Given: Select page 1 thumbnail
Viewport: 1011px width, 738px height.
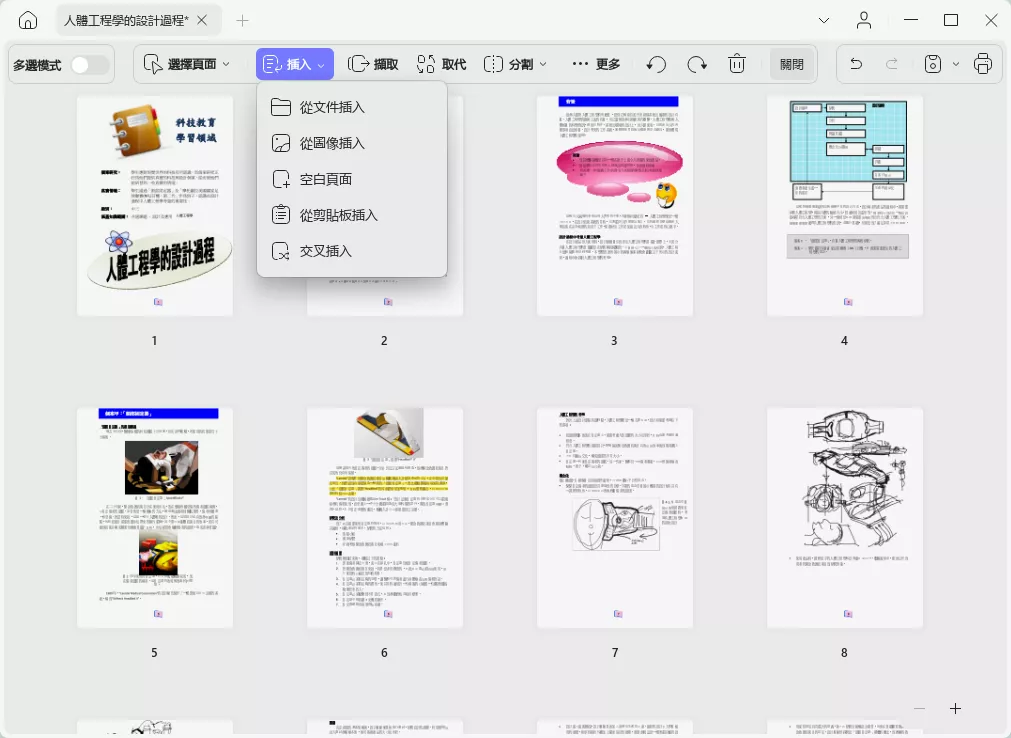Looking at the screenshot, I should click(155, 206).
